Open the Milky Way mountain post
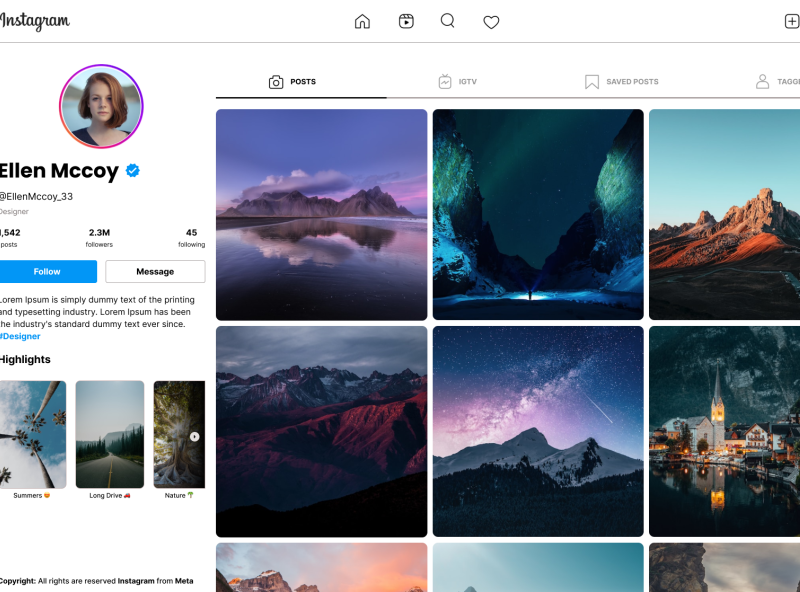 (538, 432)
